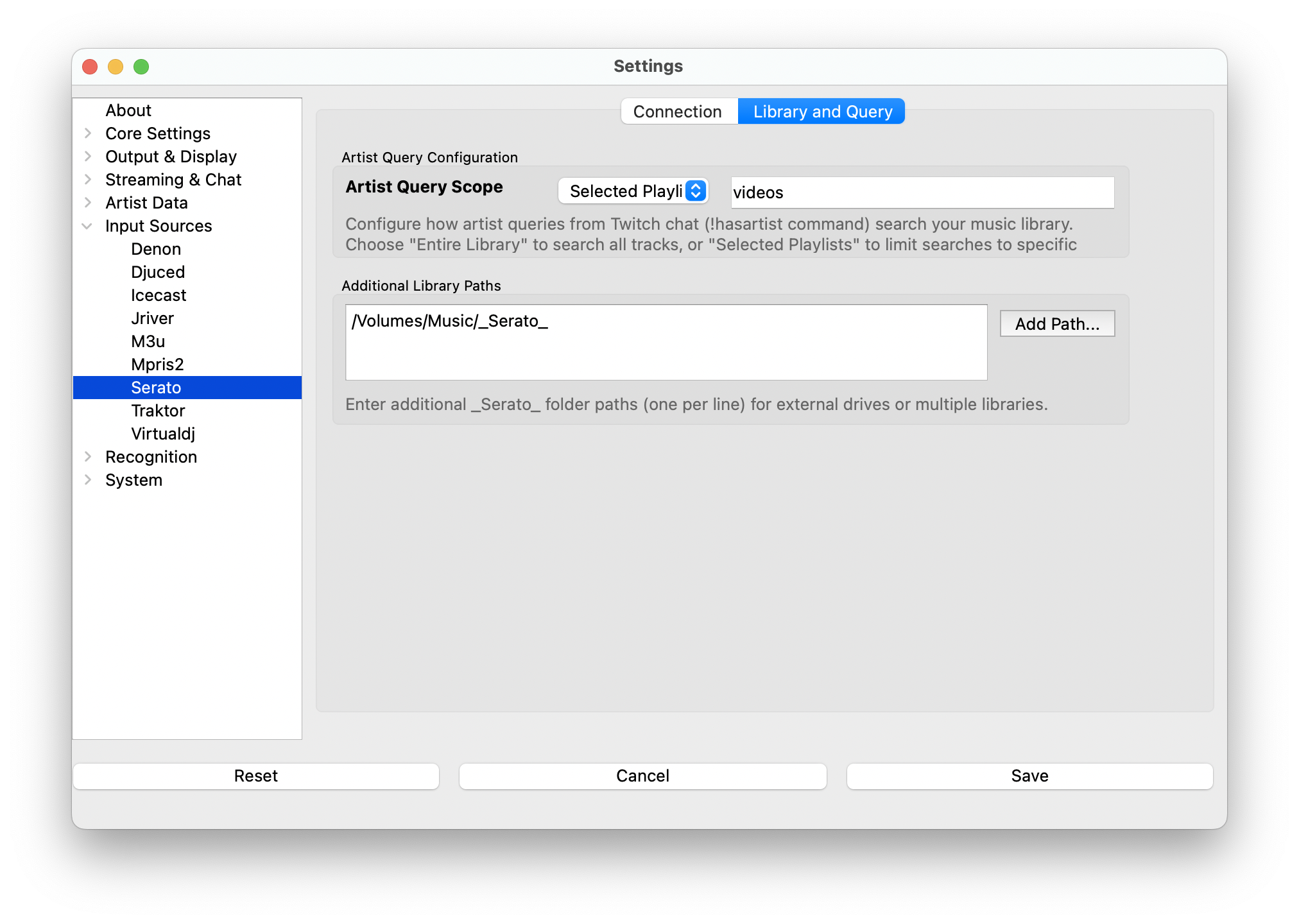Image resolution: width=1299 pixels, height=924 pixels.
Task: Select Traktor in the Input Sources list
Action: click(x=158, y=411)
